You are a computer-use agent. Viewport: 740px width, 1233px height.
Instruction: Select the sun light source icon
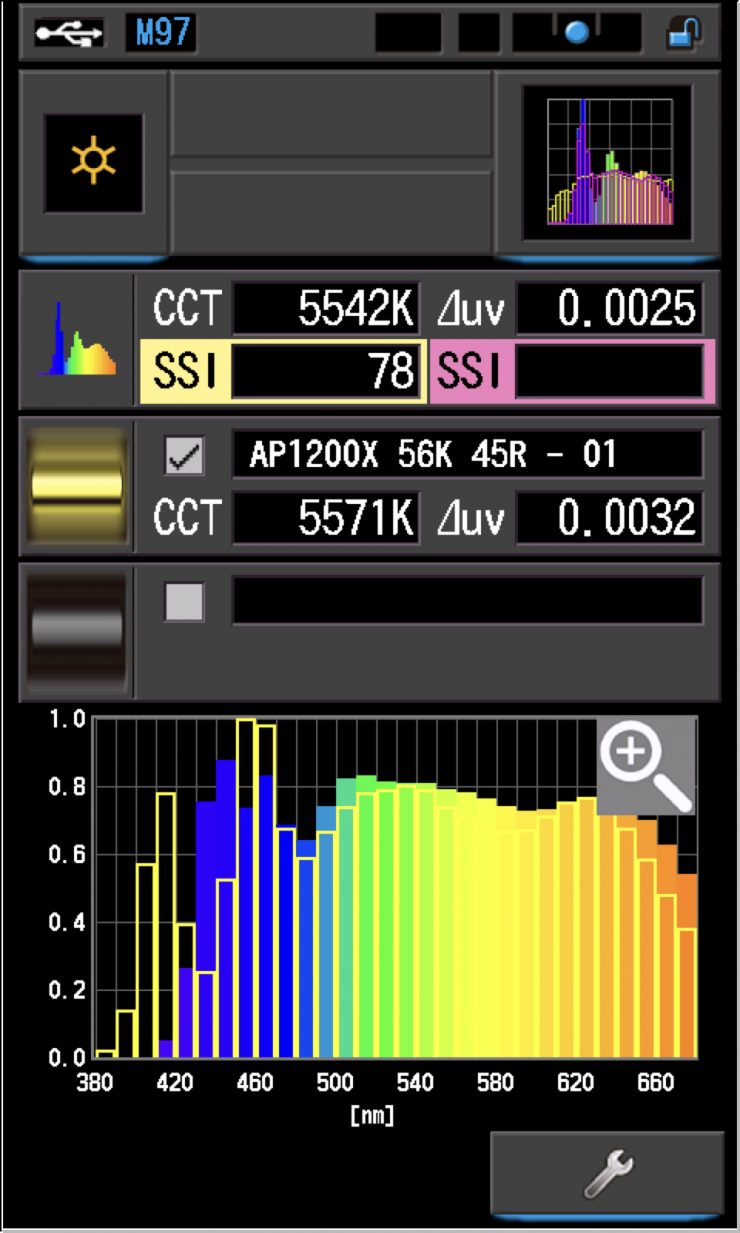(93, 162)
